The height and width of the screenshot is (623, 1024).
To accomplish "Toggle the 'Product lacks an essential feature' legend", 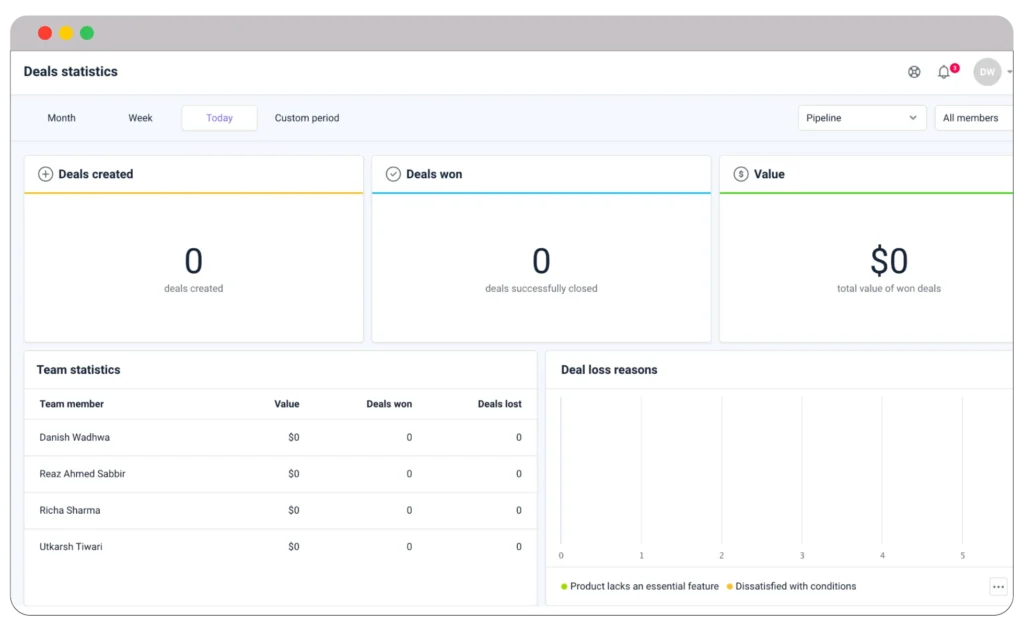I will (x=643, y=586).
